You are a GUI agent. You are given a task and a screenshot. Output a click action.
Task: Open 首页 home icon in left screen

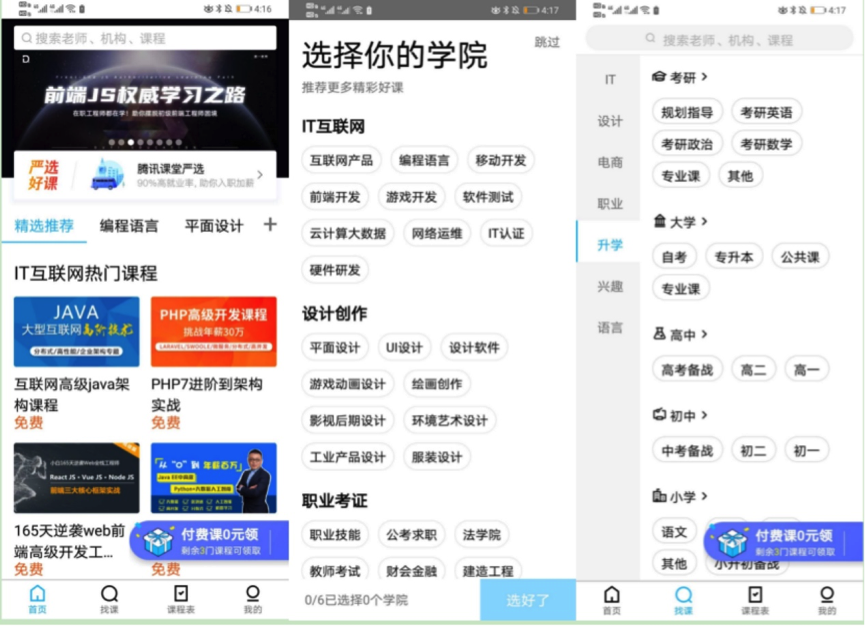[37, 599]
